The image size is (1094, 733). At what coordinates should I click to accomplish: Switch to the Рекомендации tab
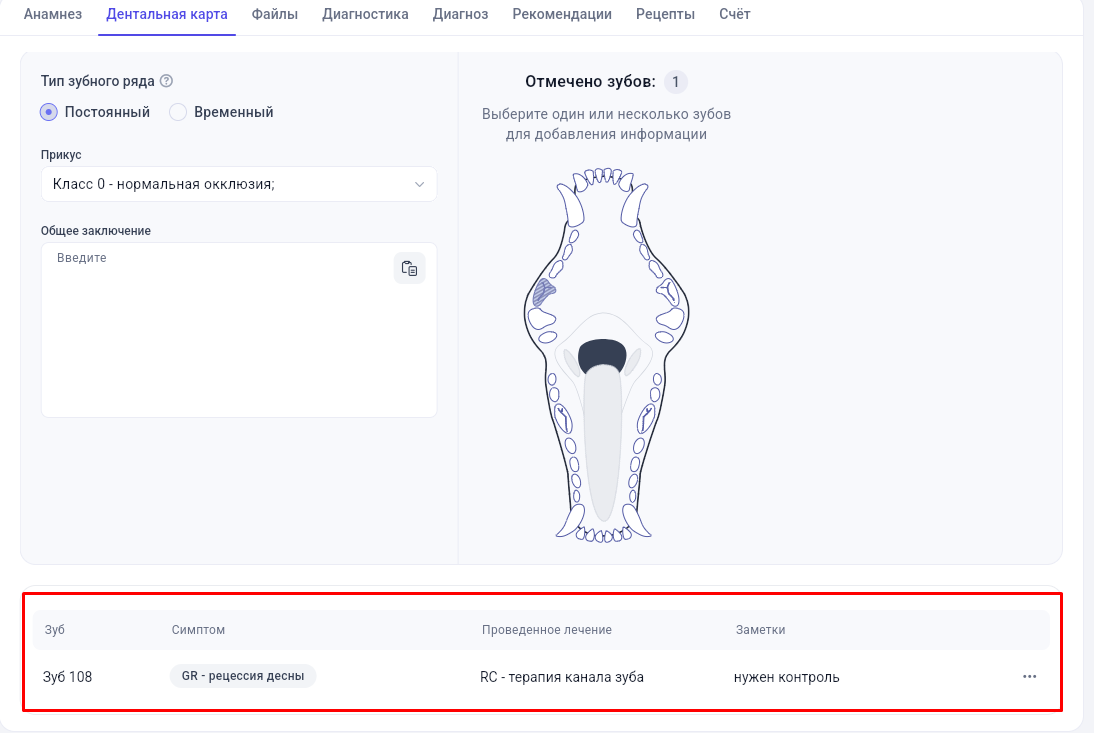coord(562,14)
